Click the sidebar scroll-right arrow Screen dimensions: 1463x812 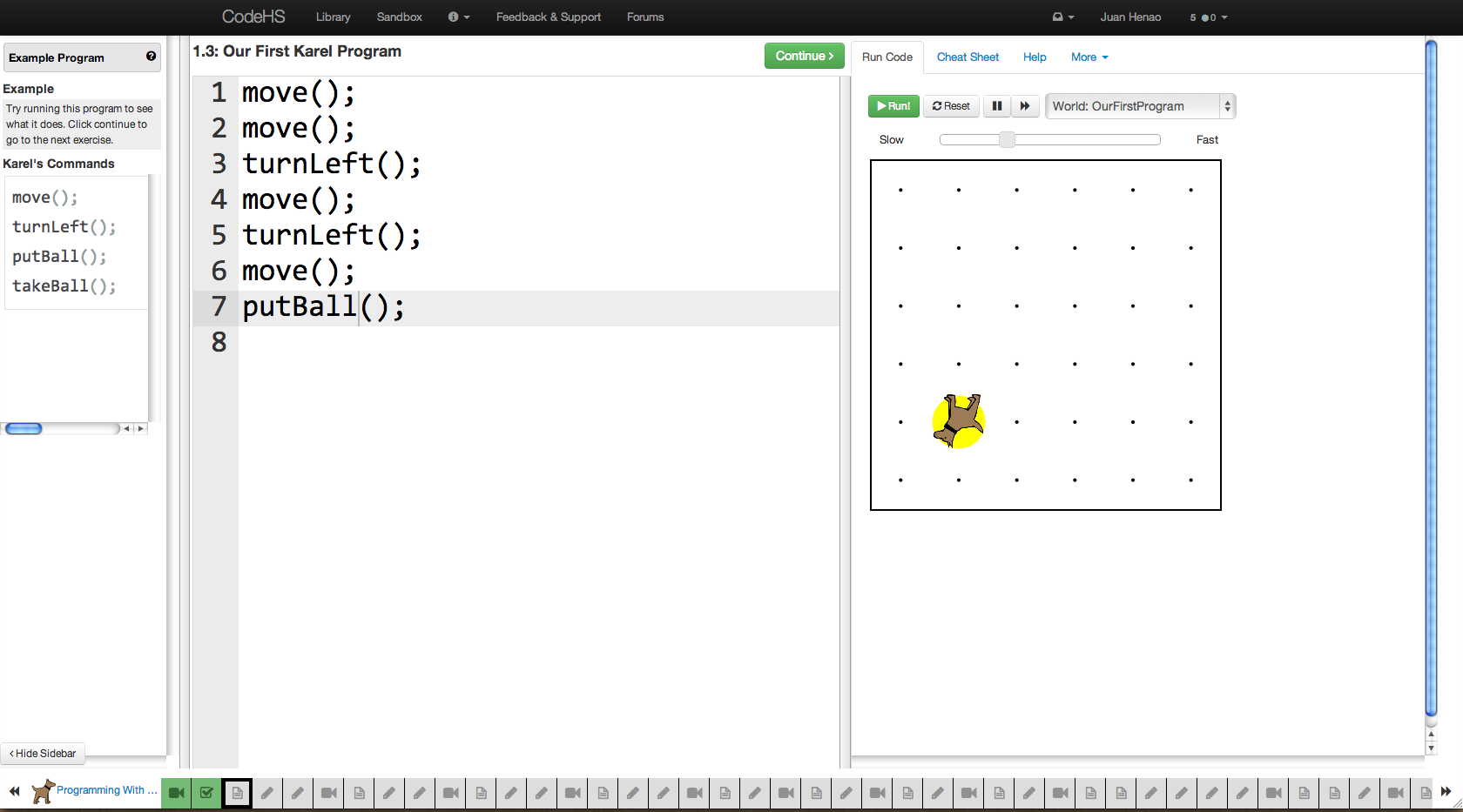point(140,428)
